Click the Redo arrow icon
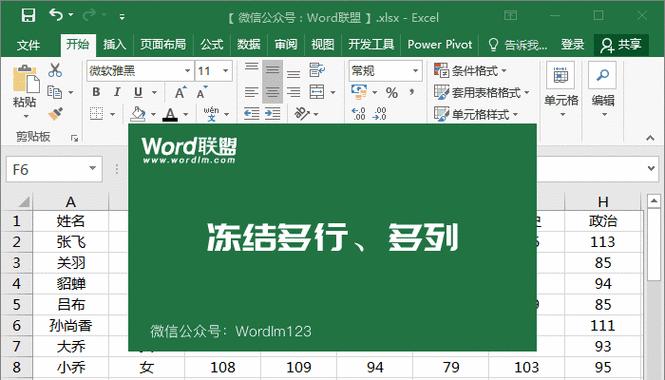 pos(89,16)
